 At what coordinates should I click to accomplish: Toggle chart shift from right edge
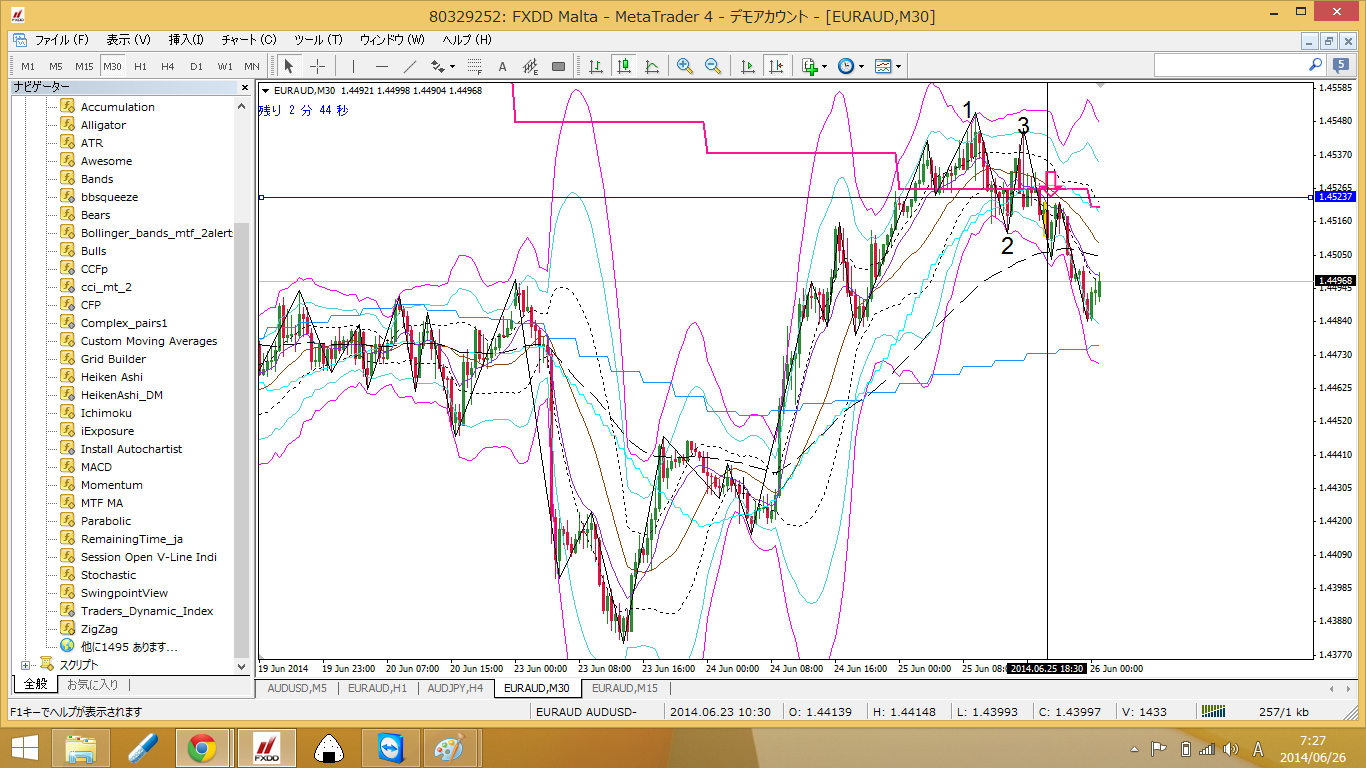coord(775,66)
